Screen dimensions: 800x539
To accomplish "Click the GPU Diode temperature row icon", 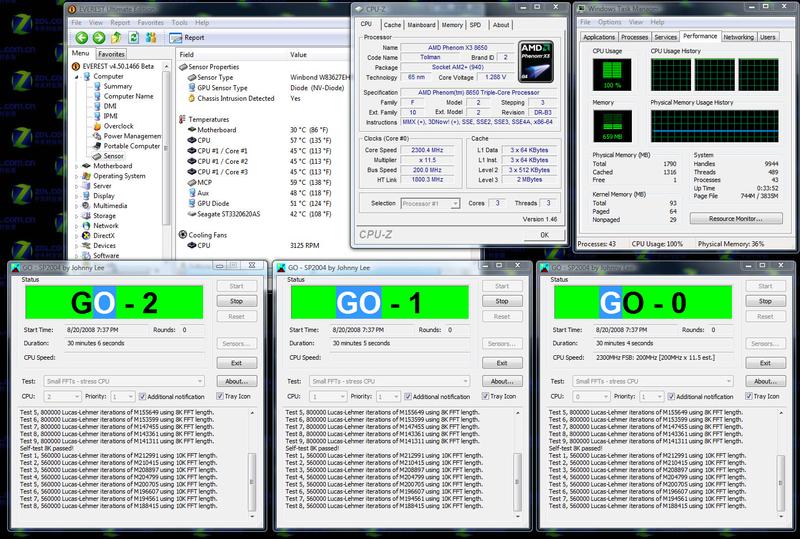I will click(192, 203).
